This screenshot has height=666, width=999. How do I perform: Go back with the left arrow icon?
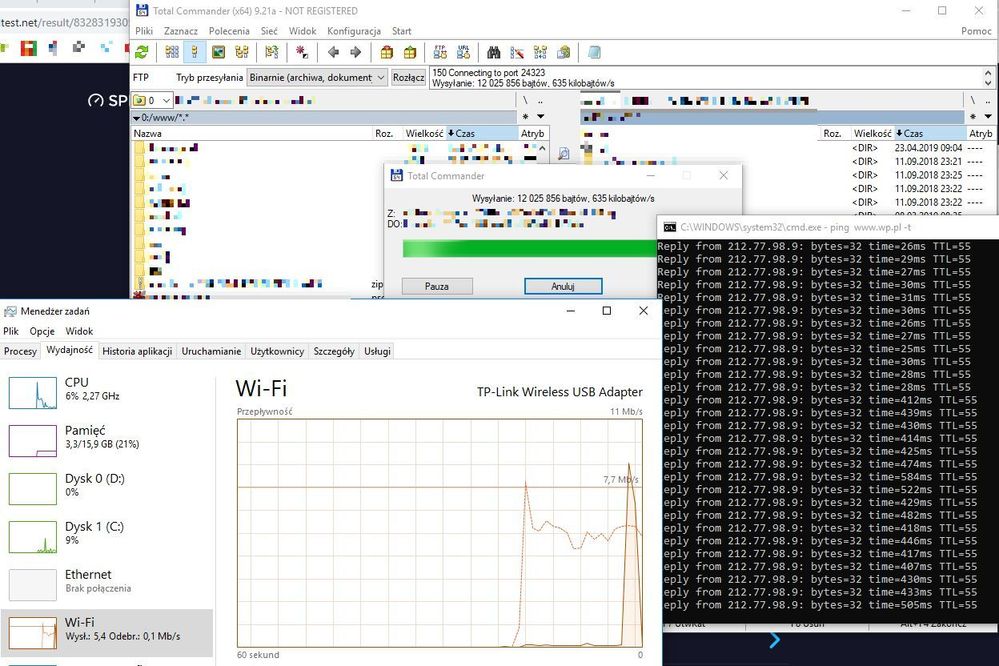pos(333,52)
